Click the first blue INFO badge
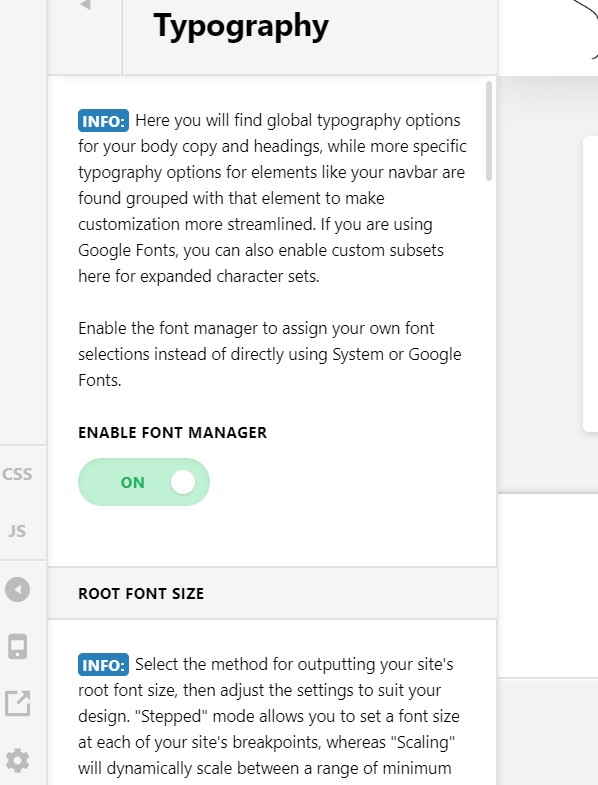This screenshot has height=785, width=598. 103,121
